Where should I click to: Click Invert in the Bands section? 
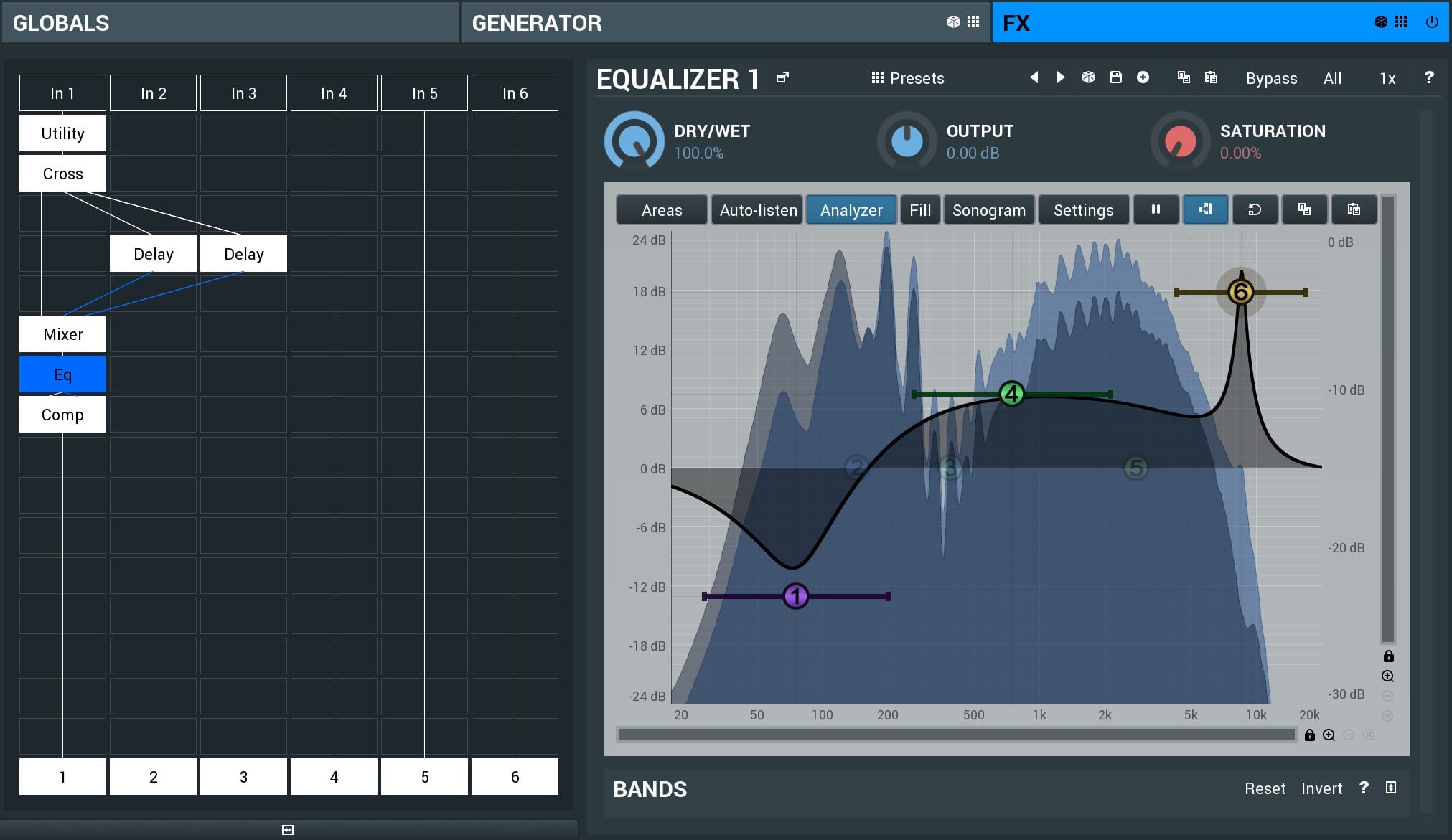[x=1321, y=788]
